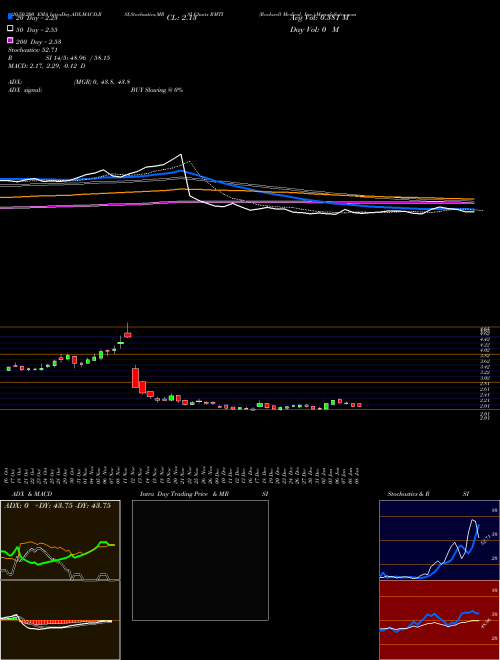Click the 'Avg Vol: 0.381 M' value
This screenshot has height=660, width=500.
click(x=319, y=18)
